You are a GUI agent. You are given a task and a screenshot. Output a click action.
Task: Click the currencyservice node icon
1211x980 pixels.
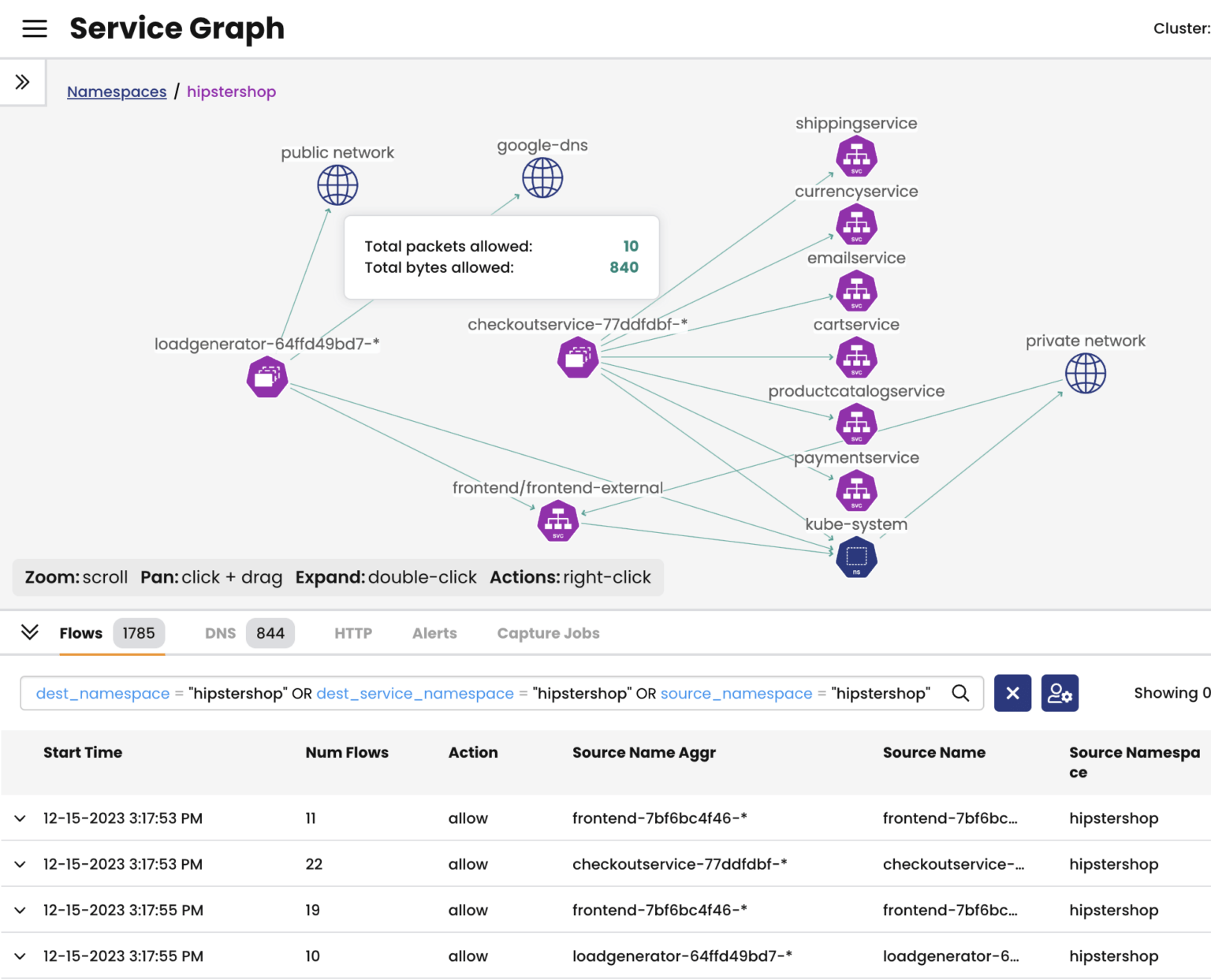(x=856, y=224)
